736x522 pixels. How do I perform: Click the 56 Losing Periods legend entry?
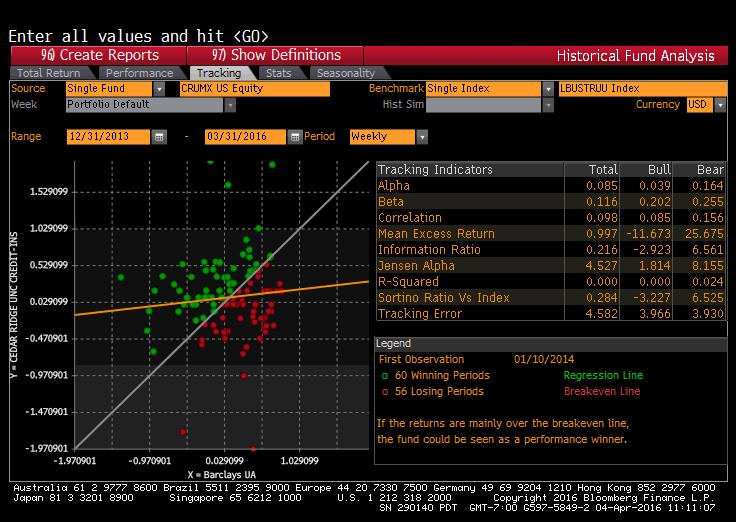(433, 392)
